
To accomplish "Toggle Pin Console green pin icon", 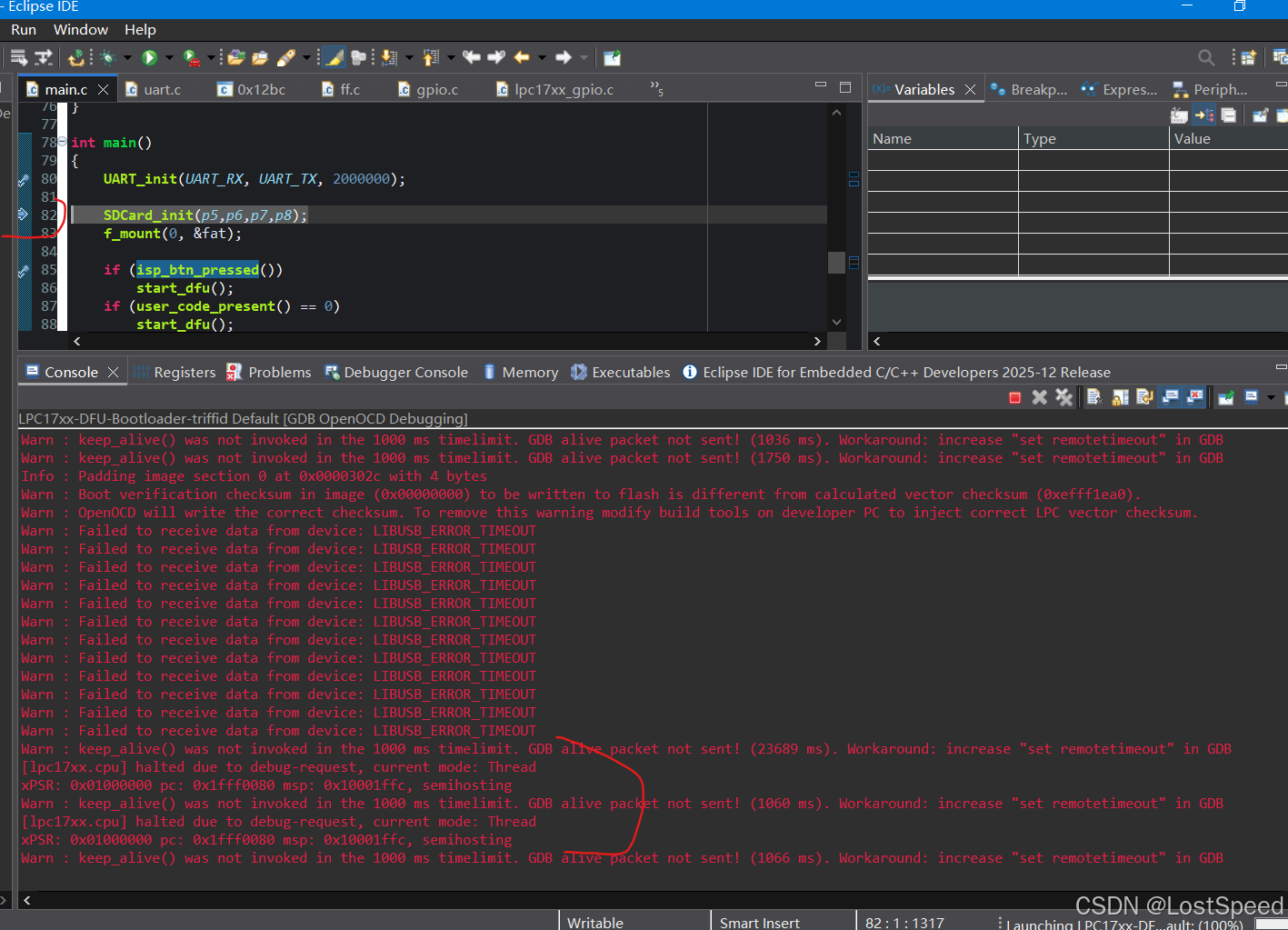I will pos(1226,397).
